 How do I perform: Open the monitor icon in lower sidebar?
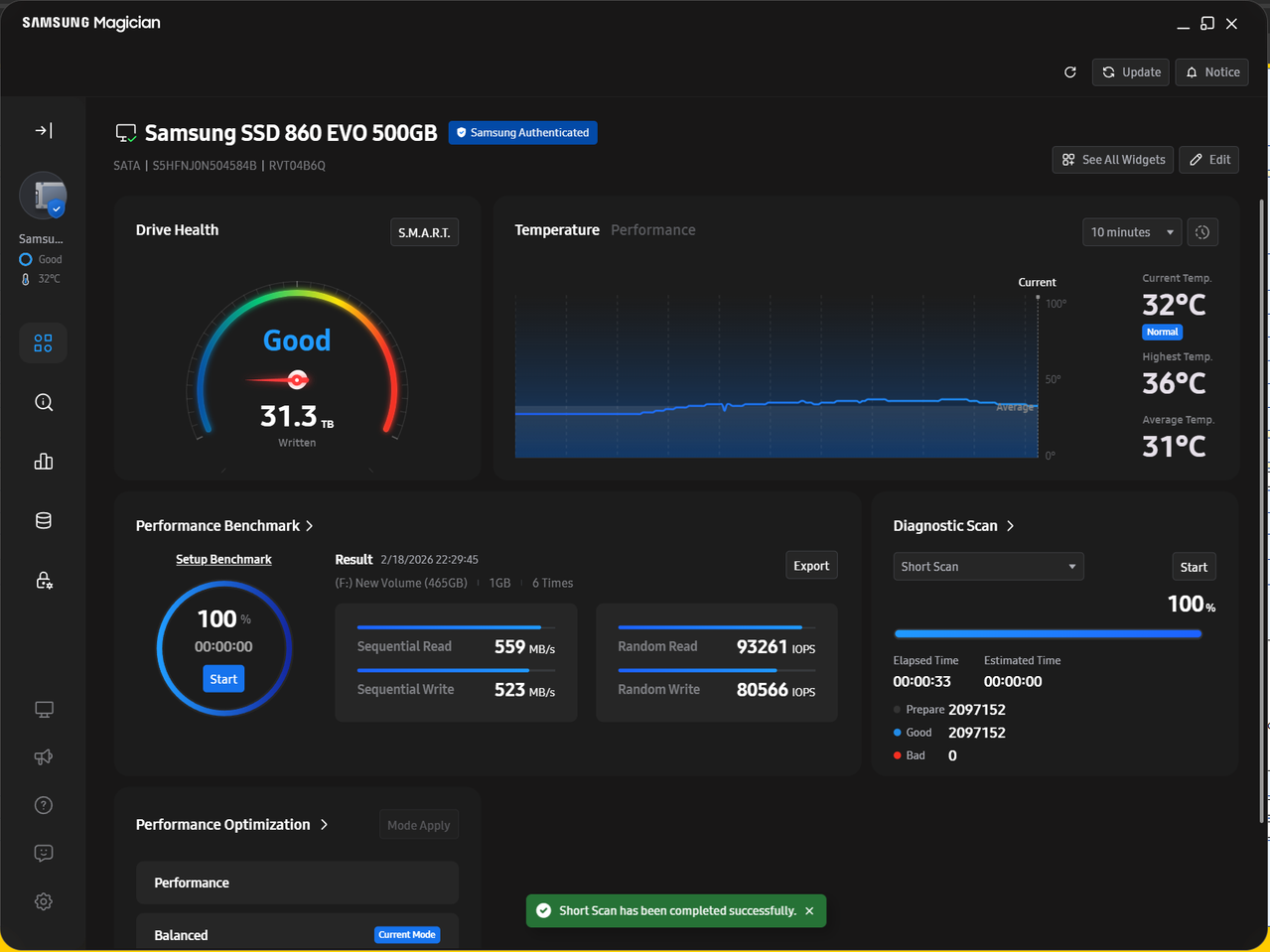tap(44, 710)
